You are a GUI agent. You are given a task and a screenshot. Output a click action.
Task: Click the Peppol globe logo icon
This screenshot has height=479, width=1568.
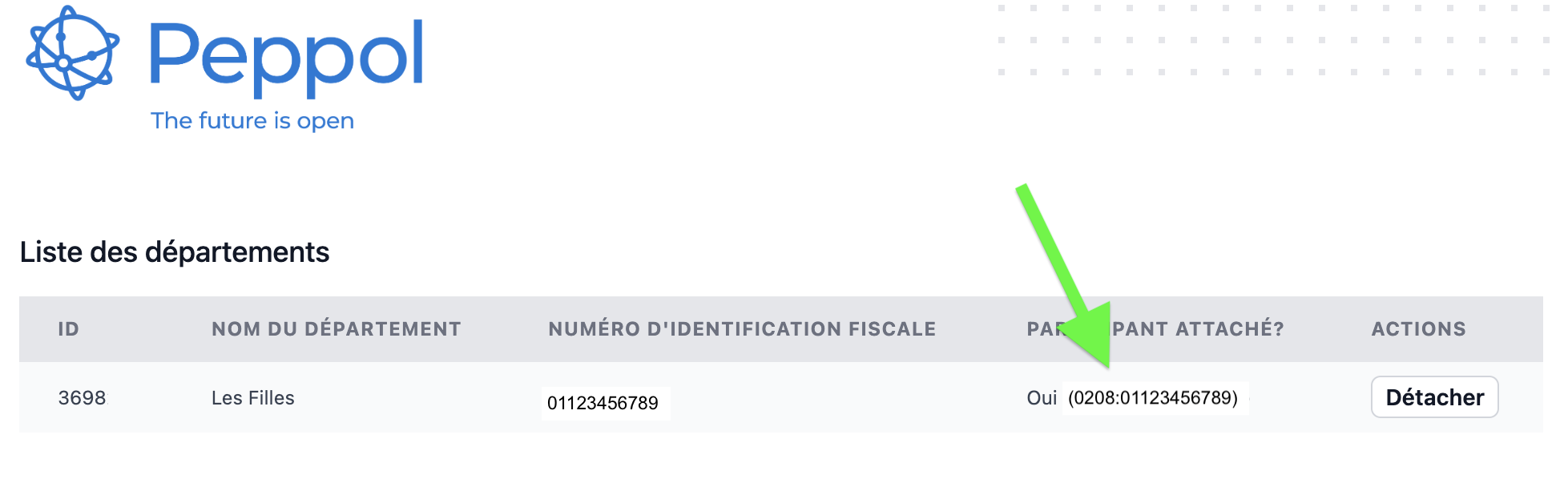point(72,53)
